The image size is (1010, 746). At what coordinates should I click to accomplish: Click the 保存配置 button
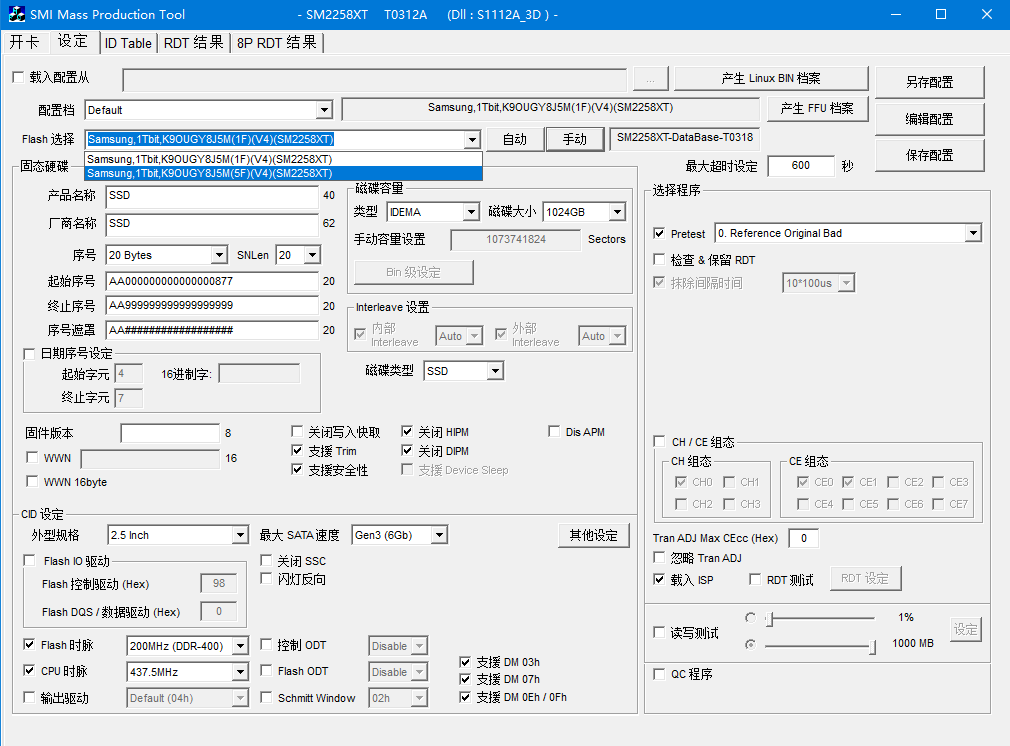[x=929, y=155]
